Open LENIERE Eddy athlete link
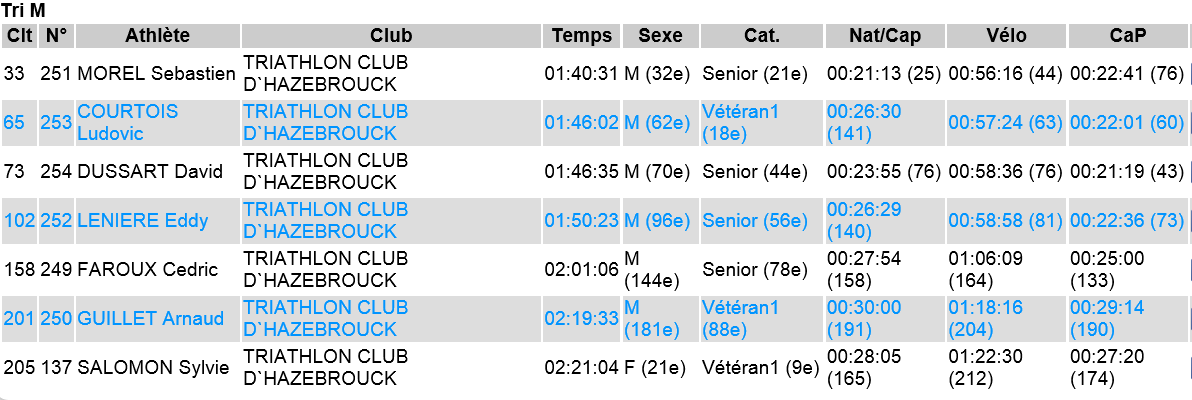Screen dimensions: 1192x400 (x=143, y=221)
